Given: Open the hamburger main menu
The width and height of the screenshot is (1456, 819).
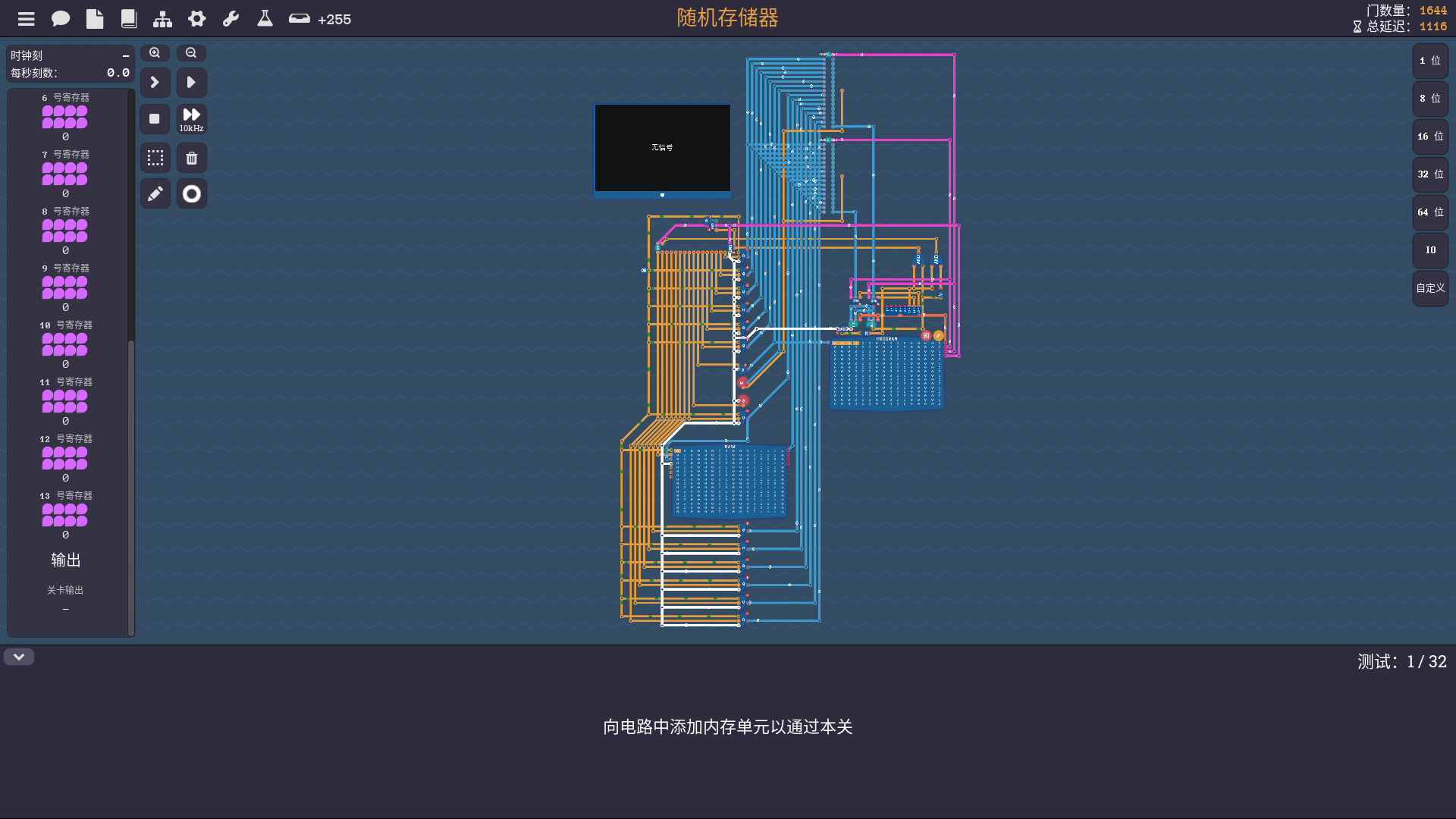Looking at the screenshot, I should (x=27, y=19).
